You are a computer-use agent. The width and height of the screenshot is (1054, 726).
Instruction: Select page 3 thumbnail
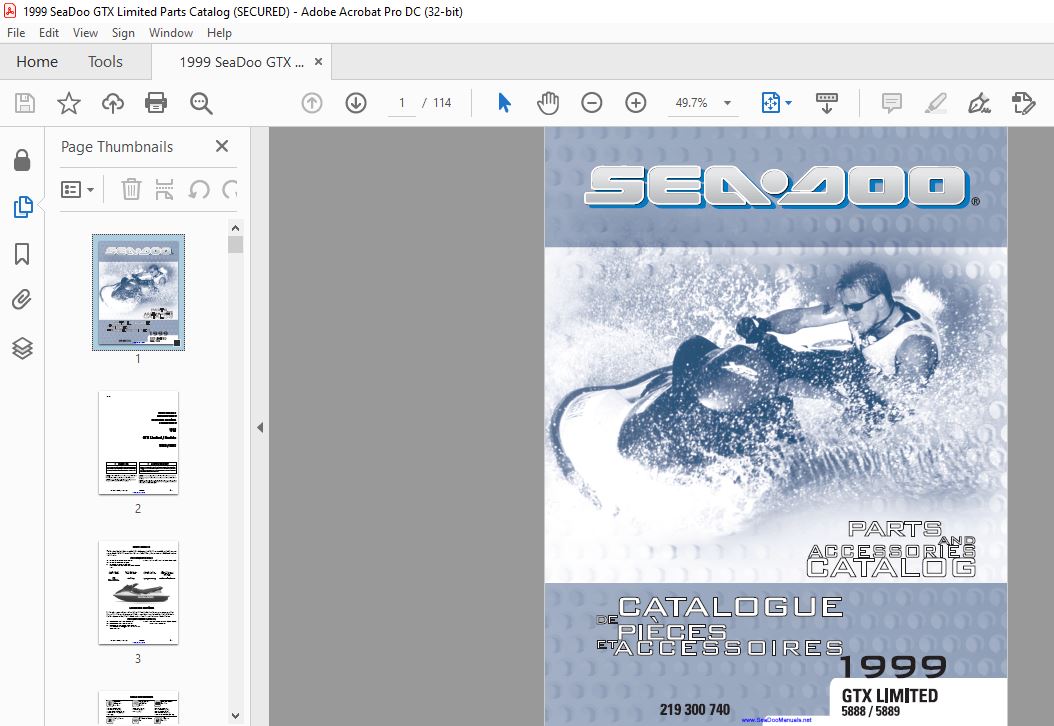[x=138, y=593]
